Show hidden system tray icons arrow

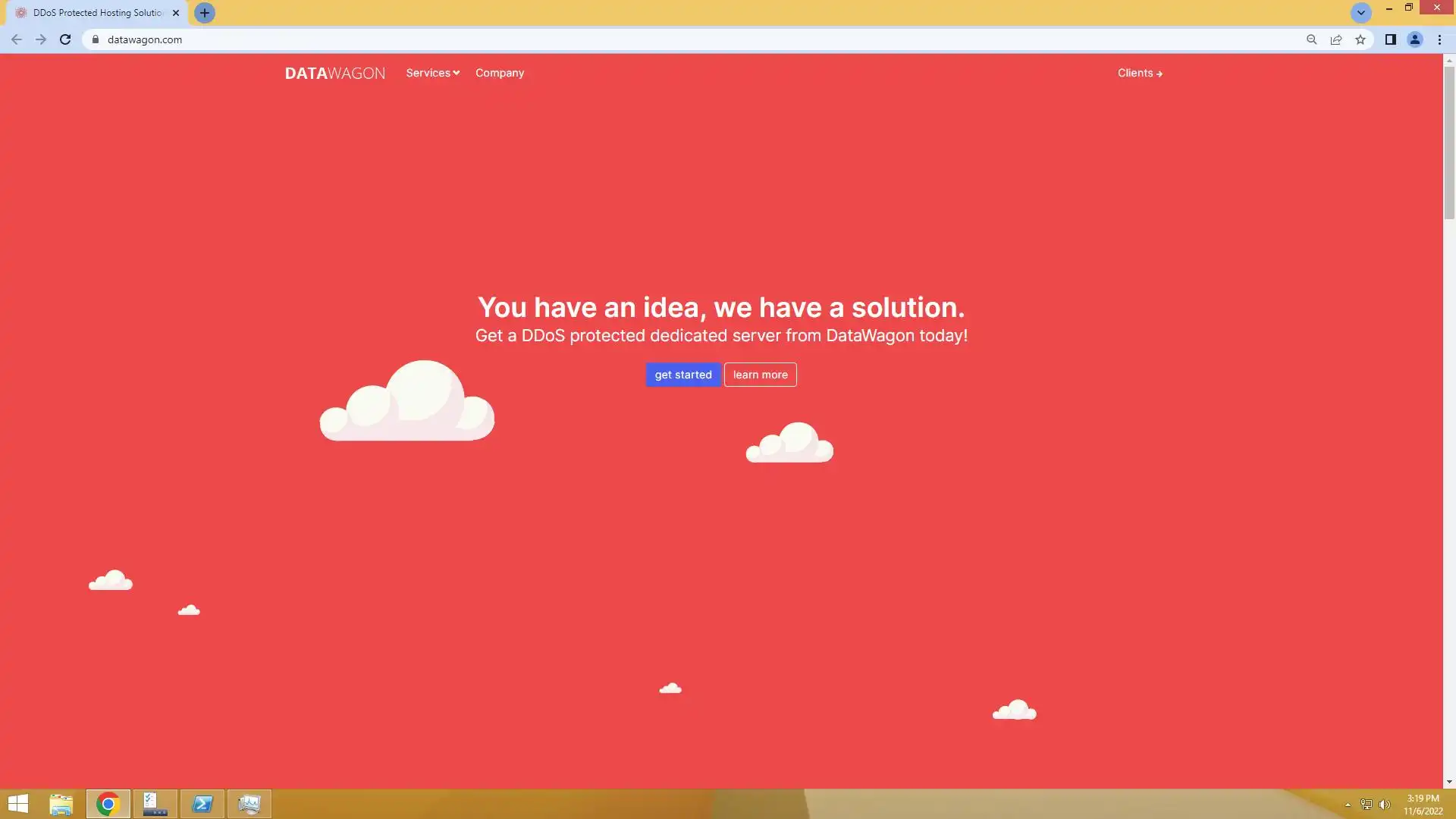coord(1348,805)
